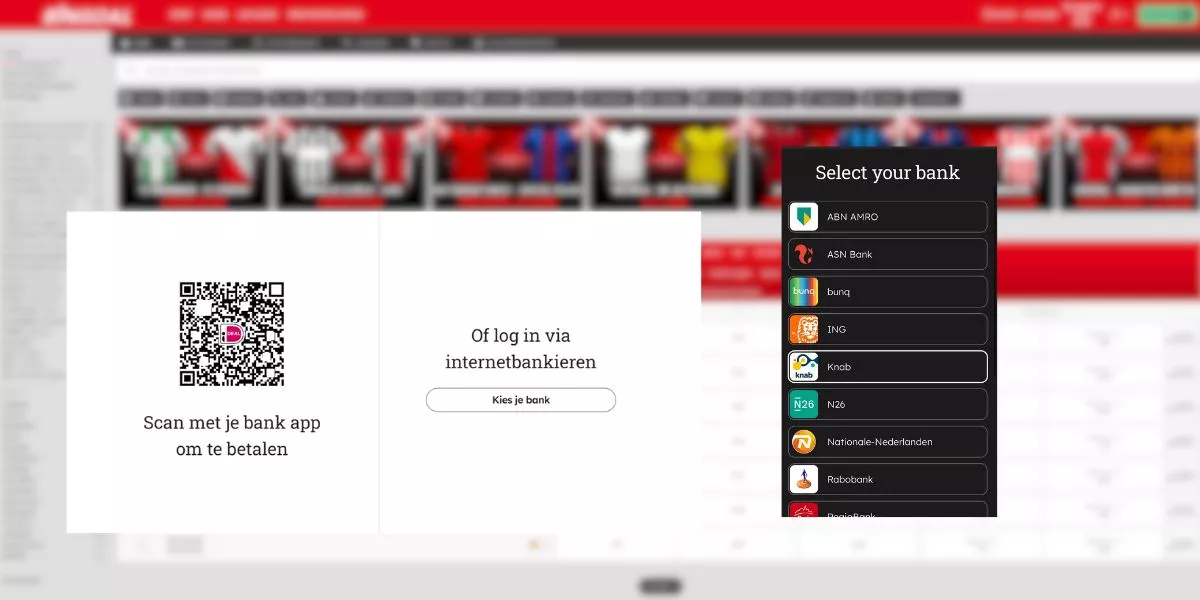1200x600 pixels.
Task: Click 'Scan met je bank app' text
Action: click(232, 422)
